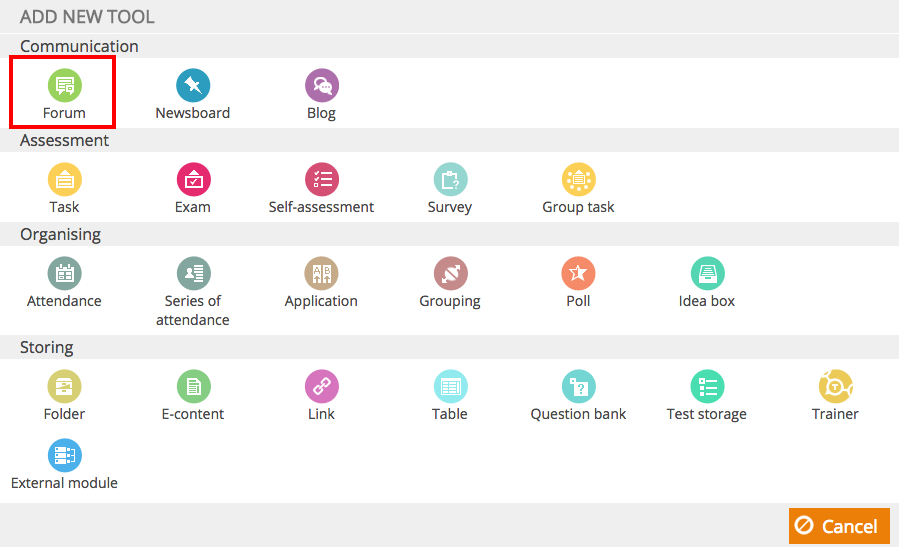Viewport: 899px width, 547px height.
Task: Select the Attendance calendar icon
Action: pos(64,274)
